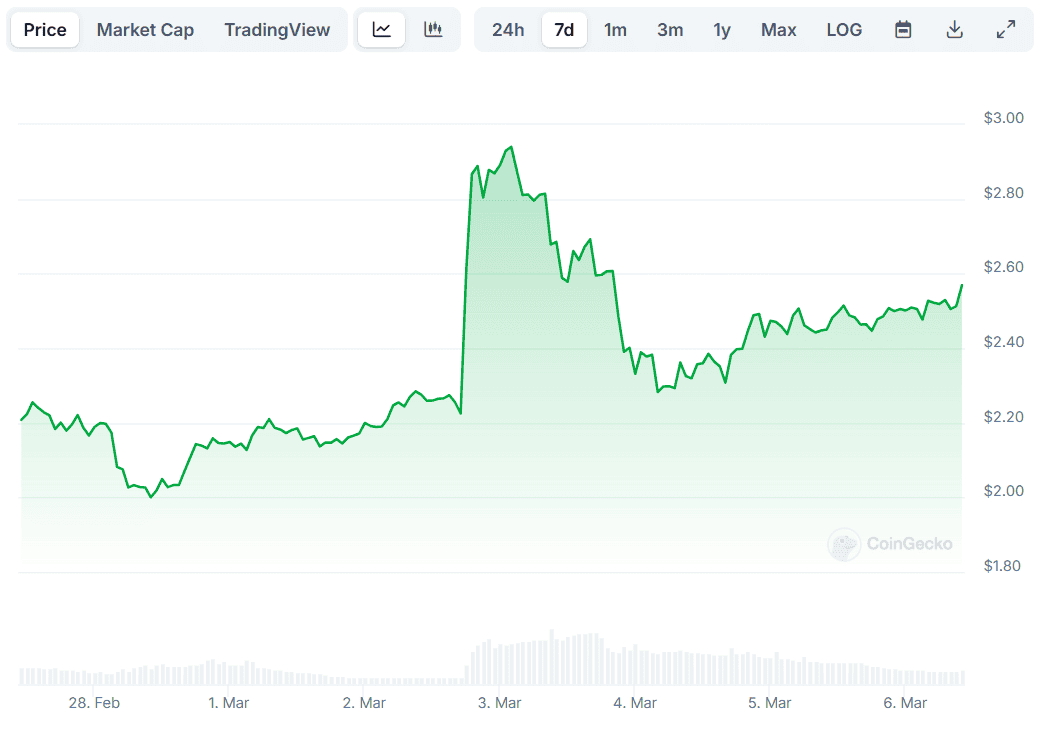Switch to candlestick chart icon
Viewport: 1042px width, 737px height.
tap(433, 30)
